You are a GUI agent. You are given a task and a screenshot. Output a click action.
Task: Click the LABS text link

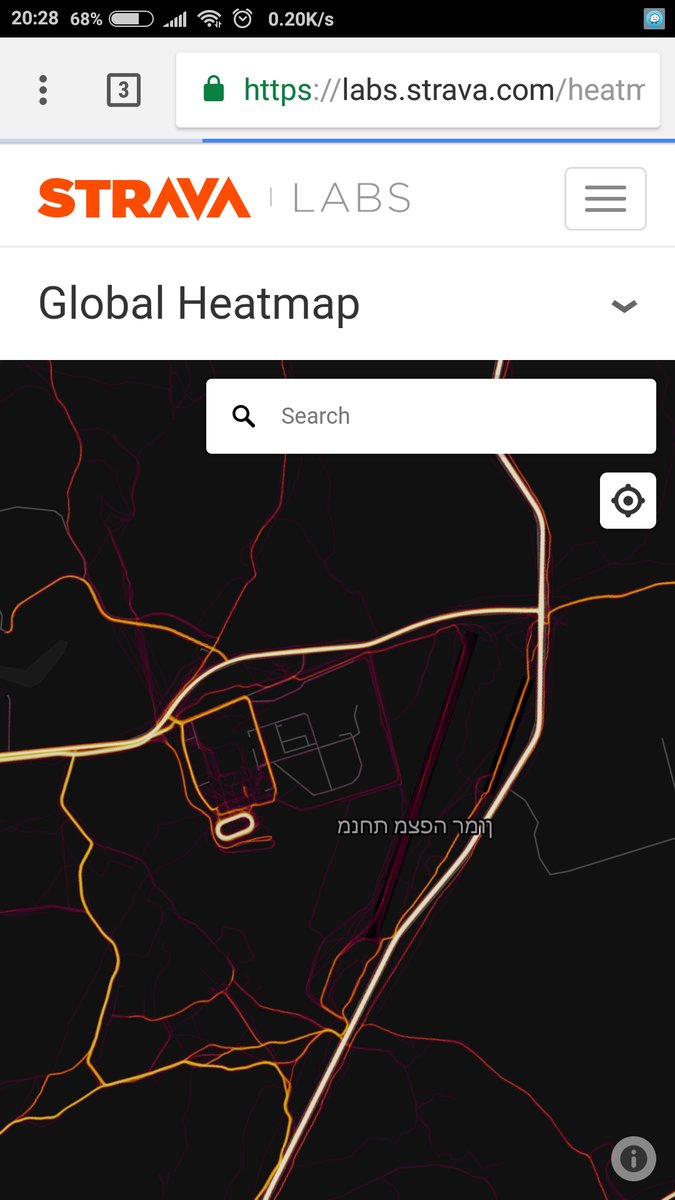[x=351, y=198]
